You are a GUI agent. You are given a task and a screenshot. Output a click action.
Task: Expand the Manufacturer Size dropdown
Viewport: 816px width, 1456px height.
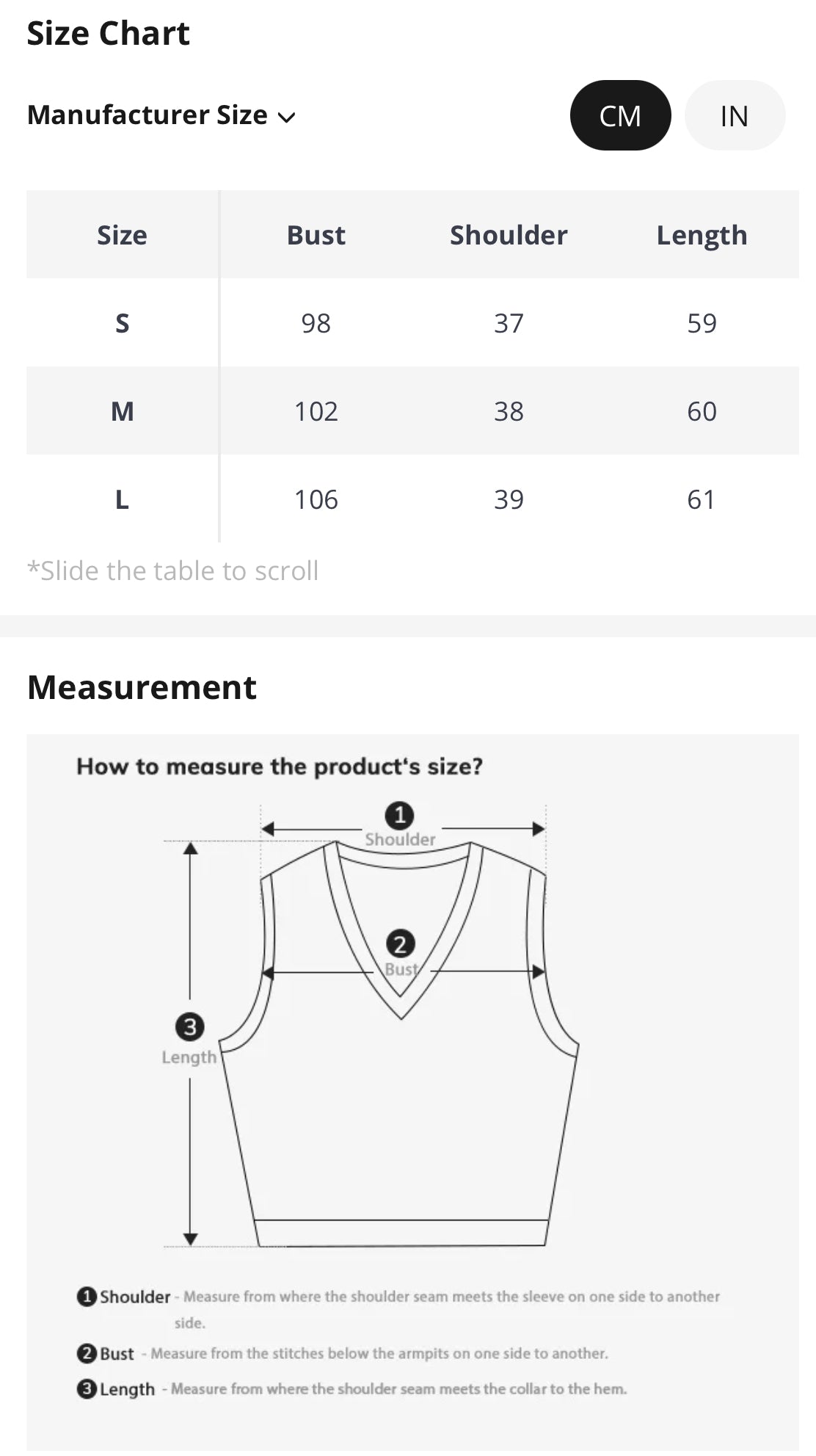click(160, 115)
